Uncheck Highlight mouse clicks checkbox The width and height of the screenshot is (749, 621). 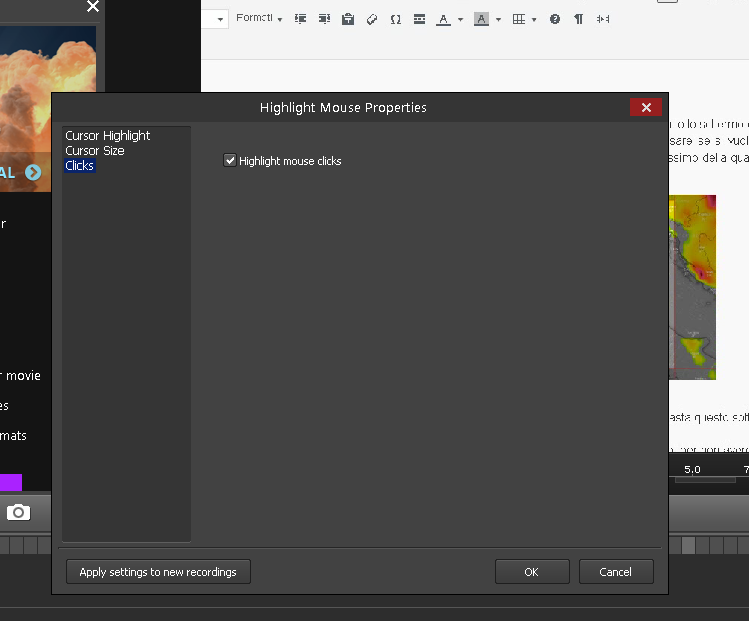click(x=230, y=160)
